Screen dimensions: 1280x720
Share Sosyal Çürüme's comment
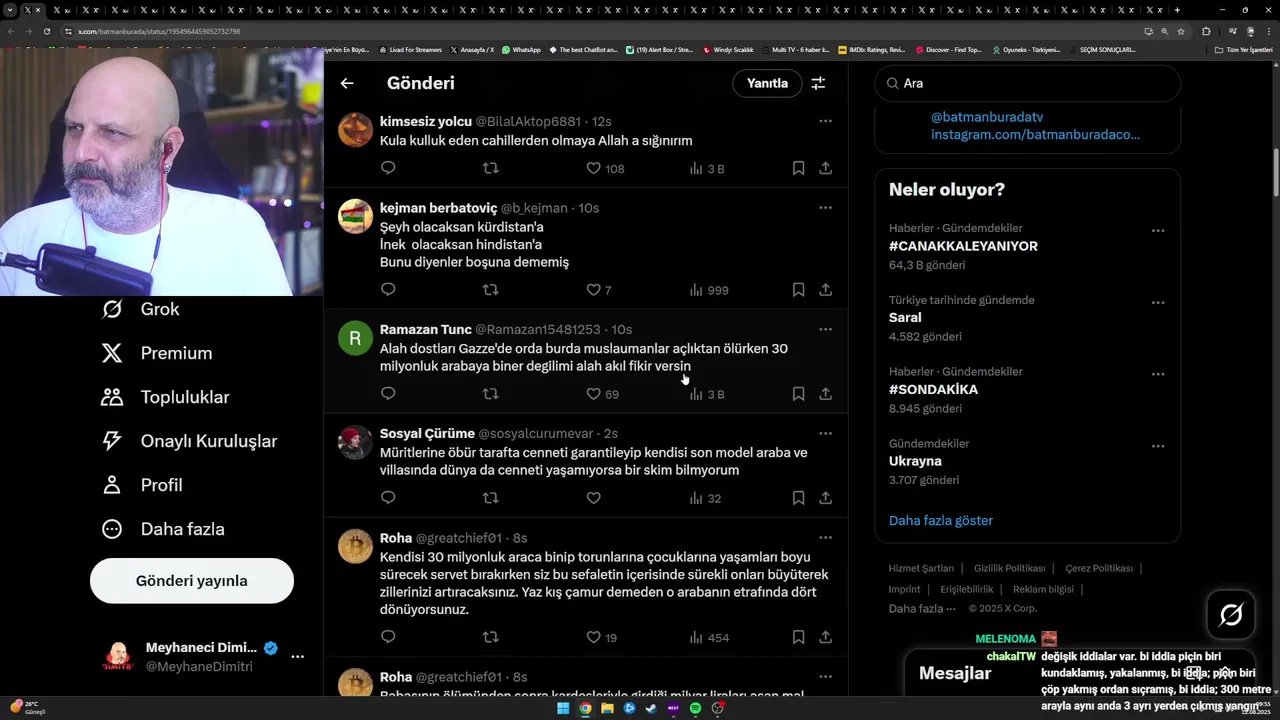pyautogui.click(x=825, y=498)
